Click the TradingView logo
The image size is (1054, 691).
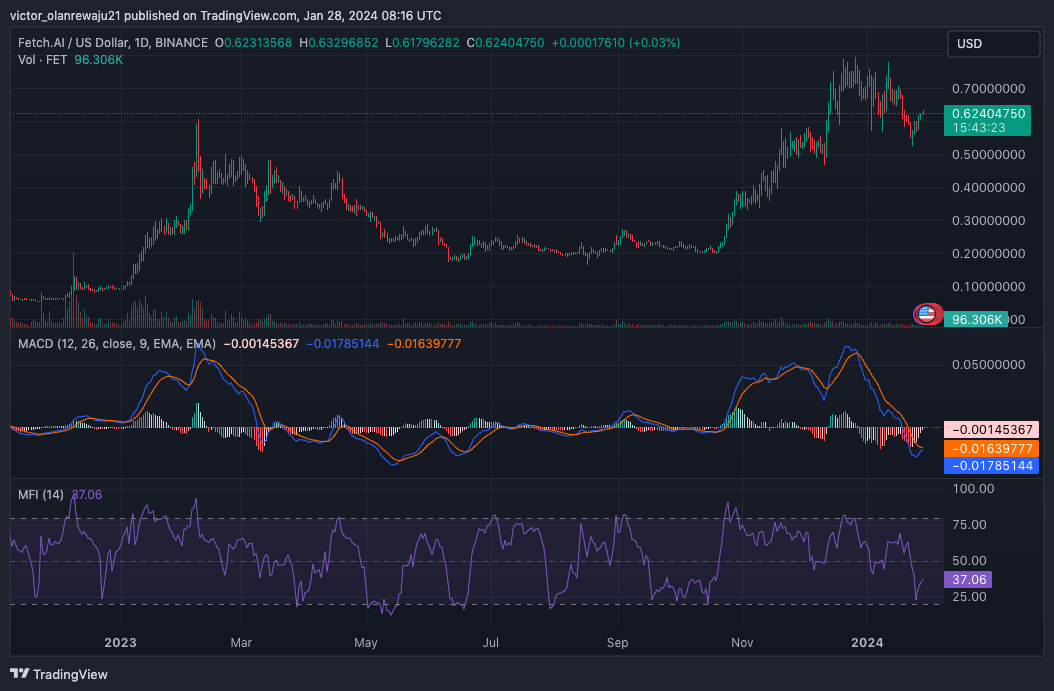point(58,674)
